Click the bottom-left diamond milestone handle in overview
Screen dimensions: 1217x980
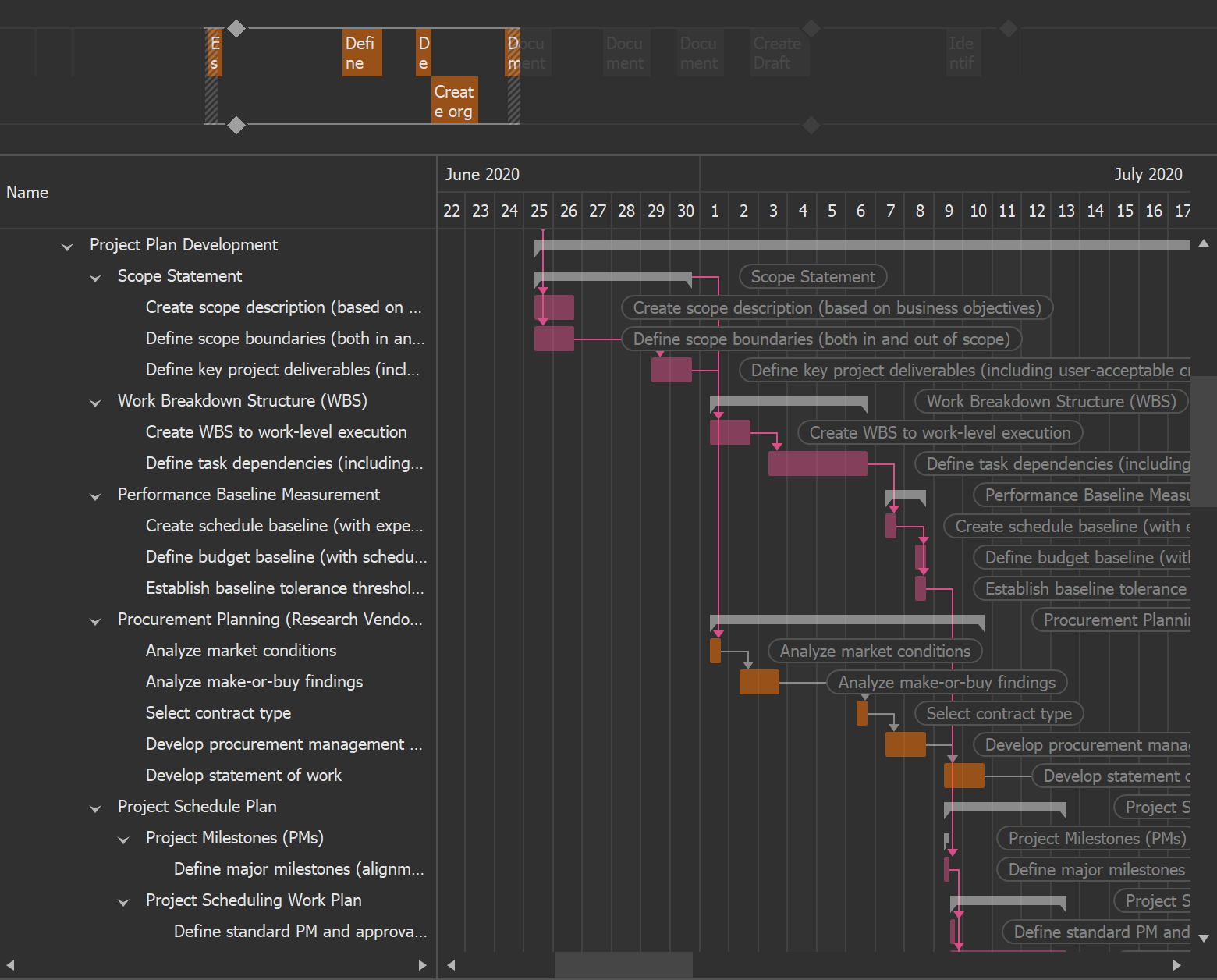[x=236, y=125]
